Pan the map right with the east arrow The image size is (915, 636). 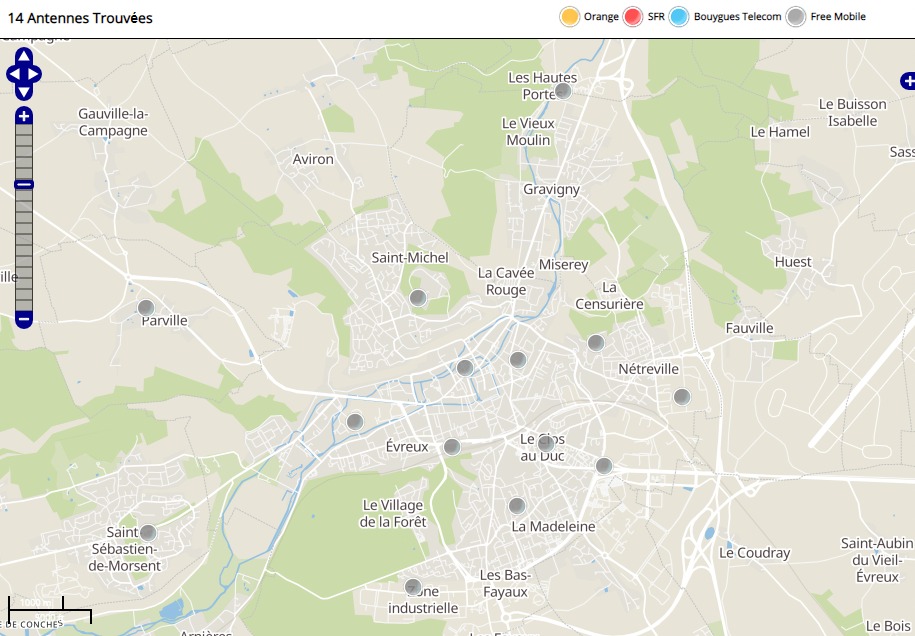pyautogui.click(x=36, y=74)
